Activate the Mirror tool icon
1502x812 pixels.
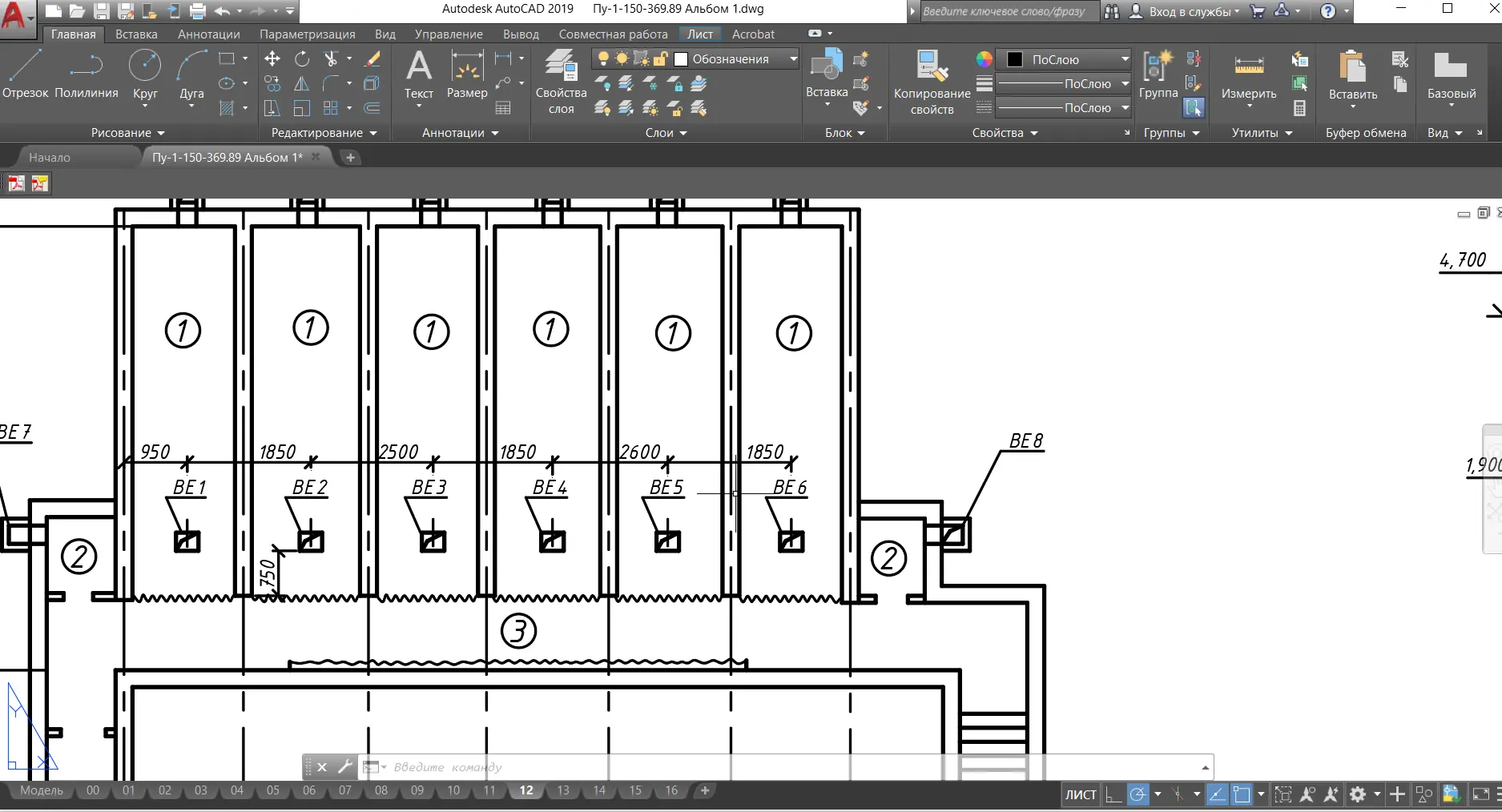coord(302,83)
